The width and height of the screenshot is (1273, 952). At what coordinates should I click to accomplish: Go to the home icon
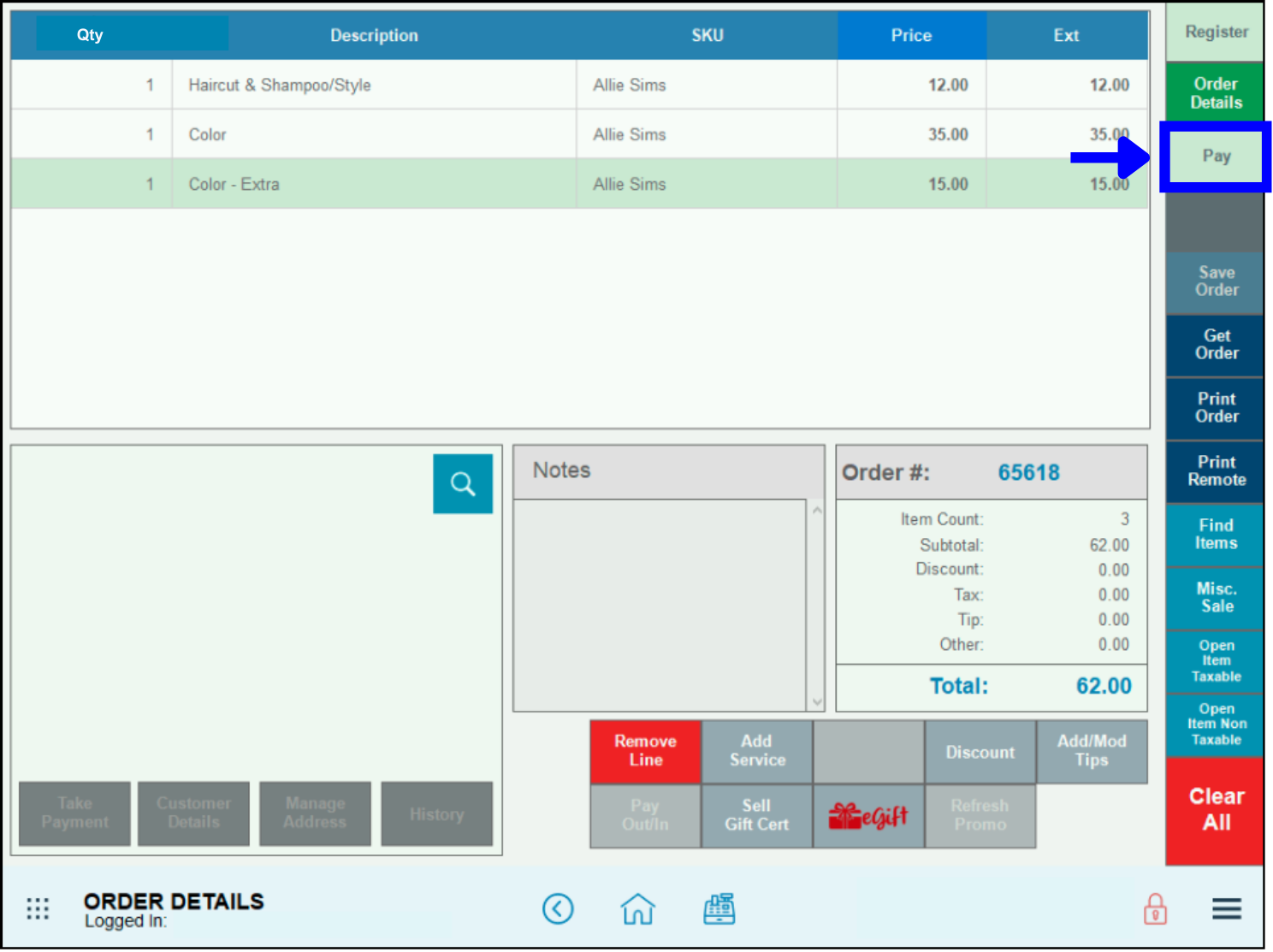(637, 908)
